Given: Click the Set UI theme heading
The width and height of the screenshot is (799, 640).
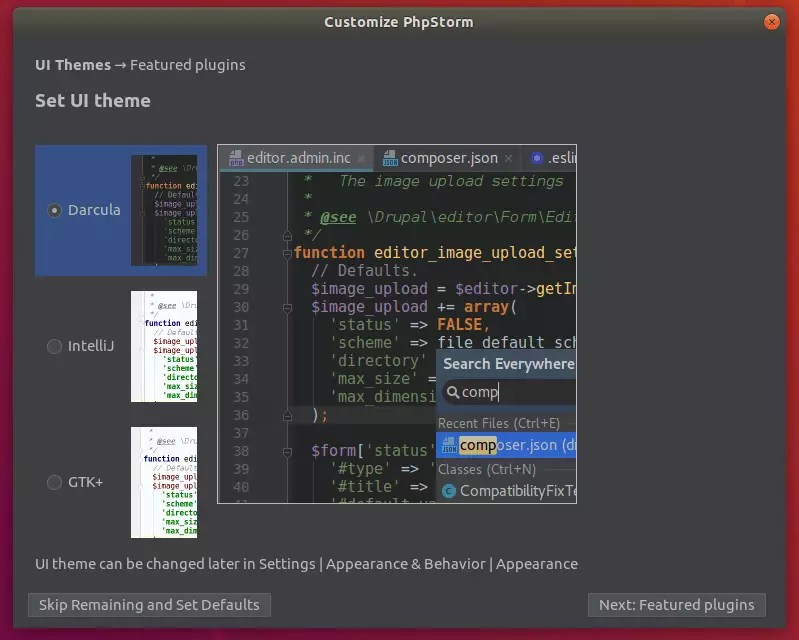Looking at the screenshot, I should (x=93, y=101).
